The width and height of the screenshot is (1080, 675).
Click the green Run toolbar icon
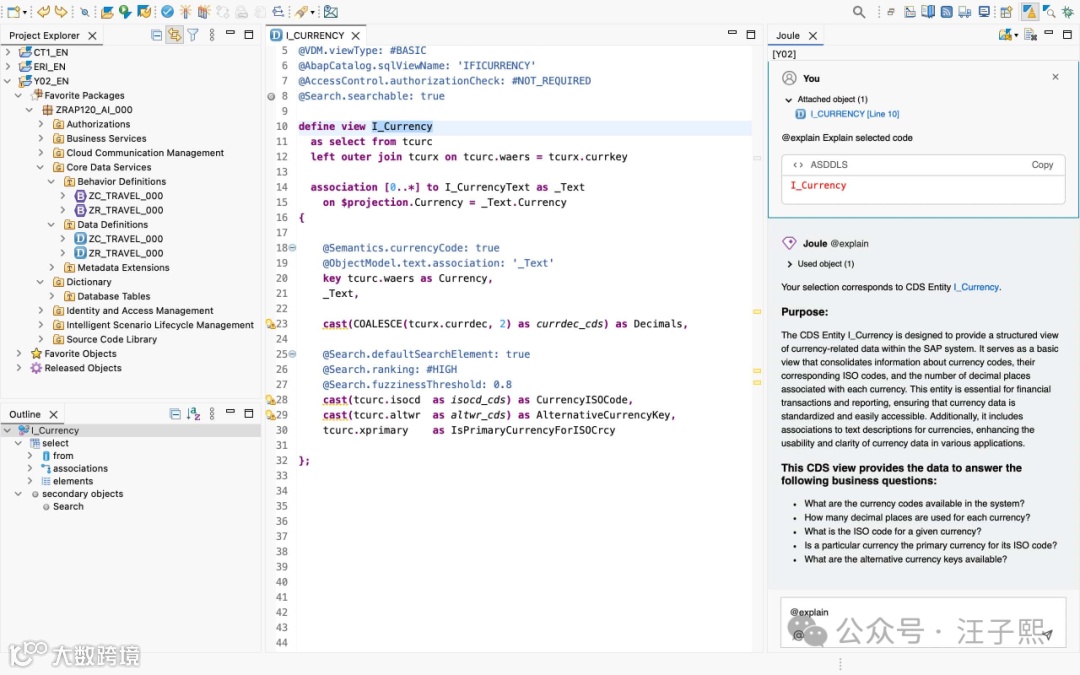pyautogui.click(x=125, y=12)
